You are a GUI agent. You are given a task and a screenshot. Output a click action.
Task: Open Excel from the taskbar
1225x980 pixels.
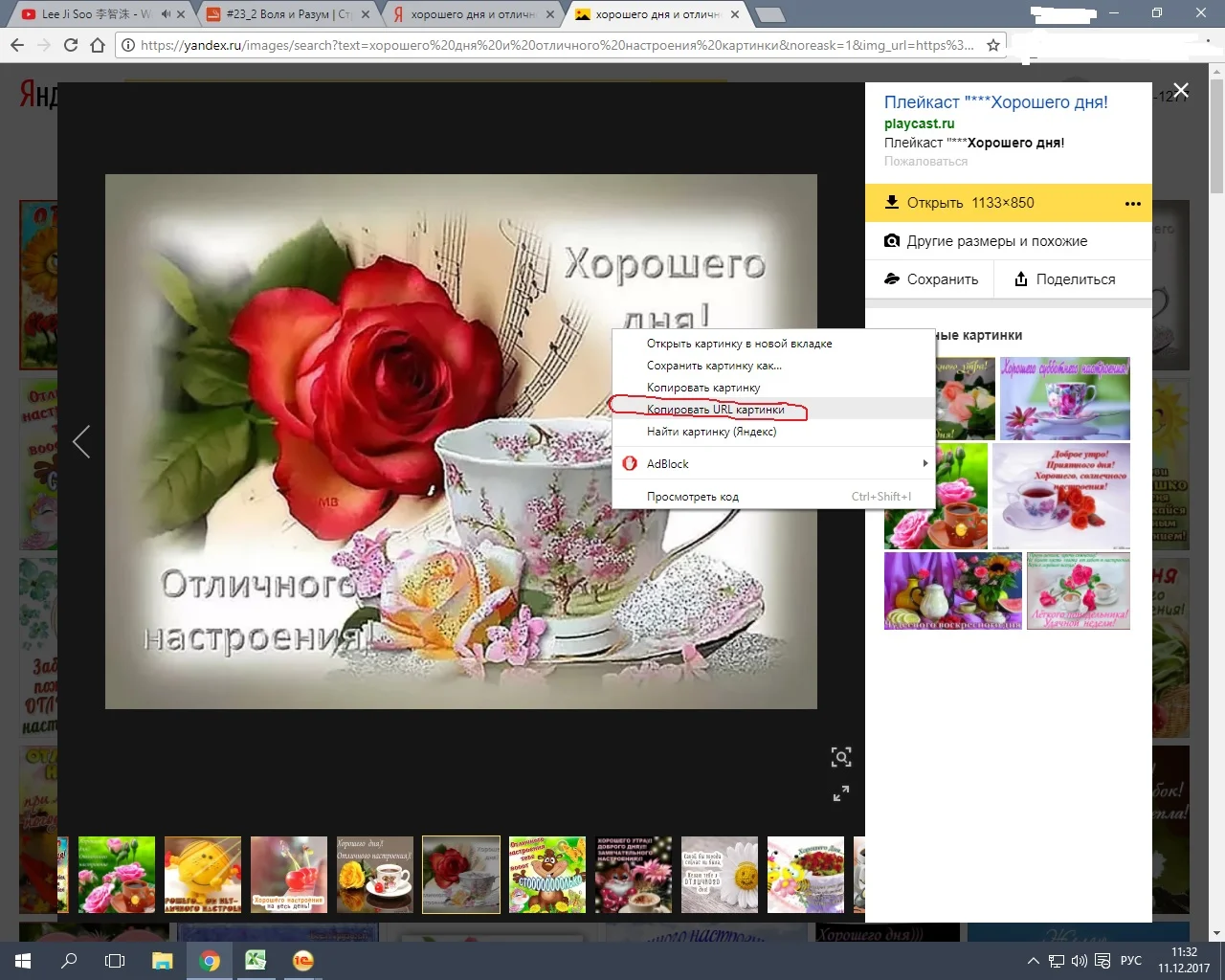(256, 960)
